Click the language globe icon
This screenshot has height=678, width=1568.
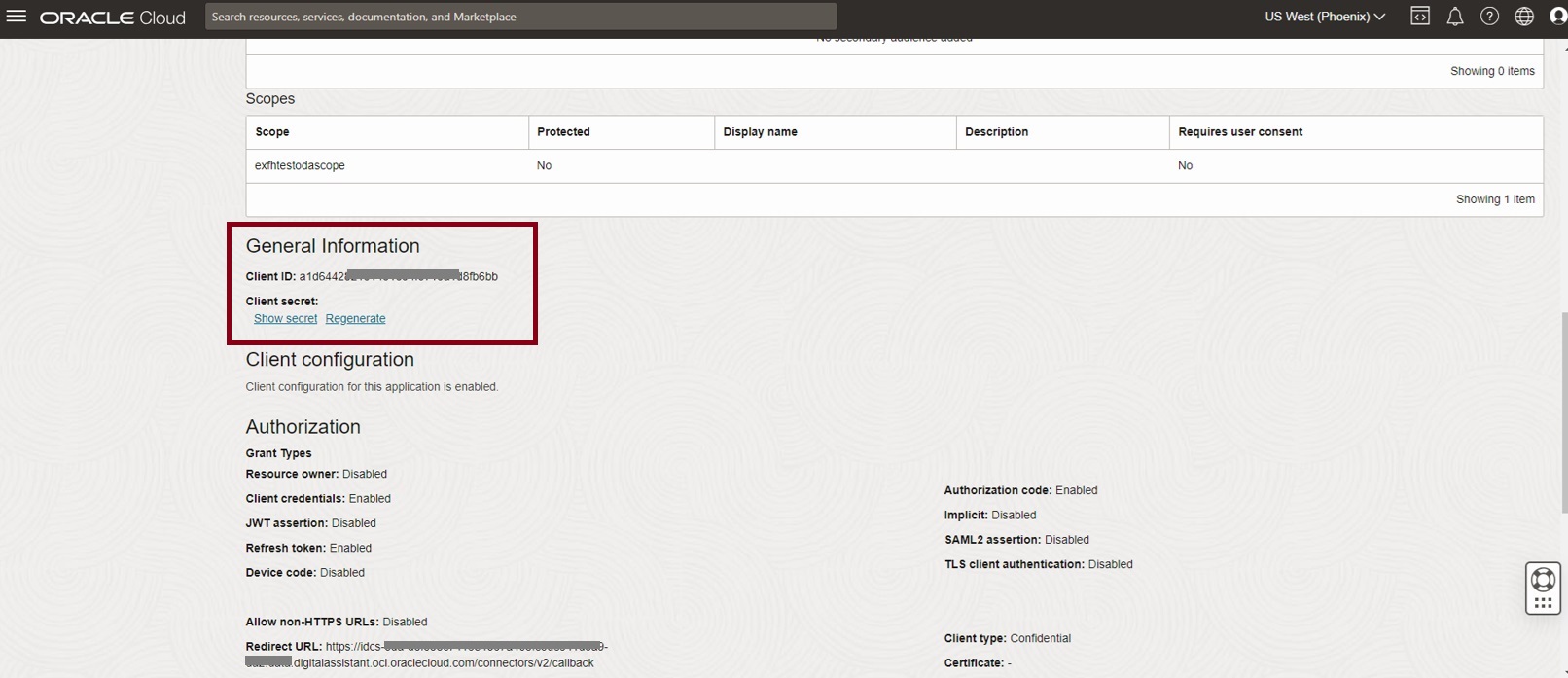click(1524, 17)
